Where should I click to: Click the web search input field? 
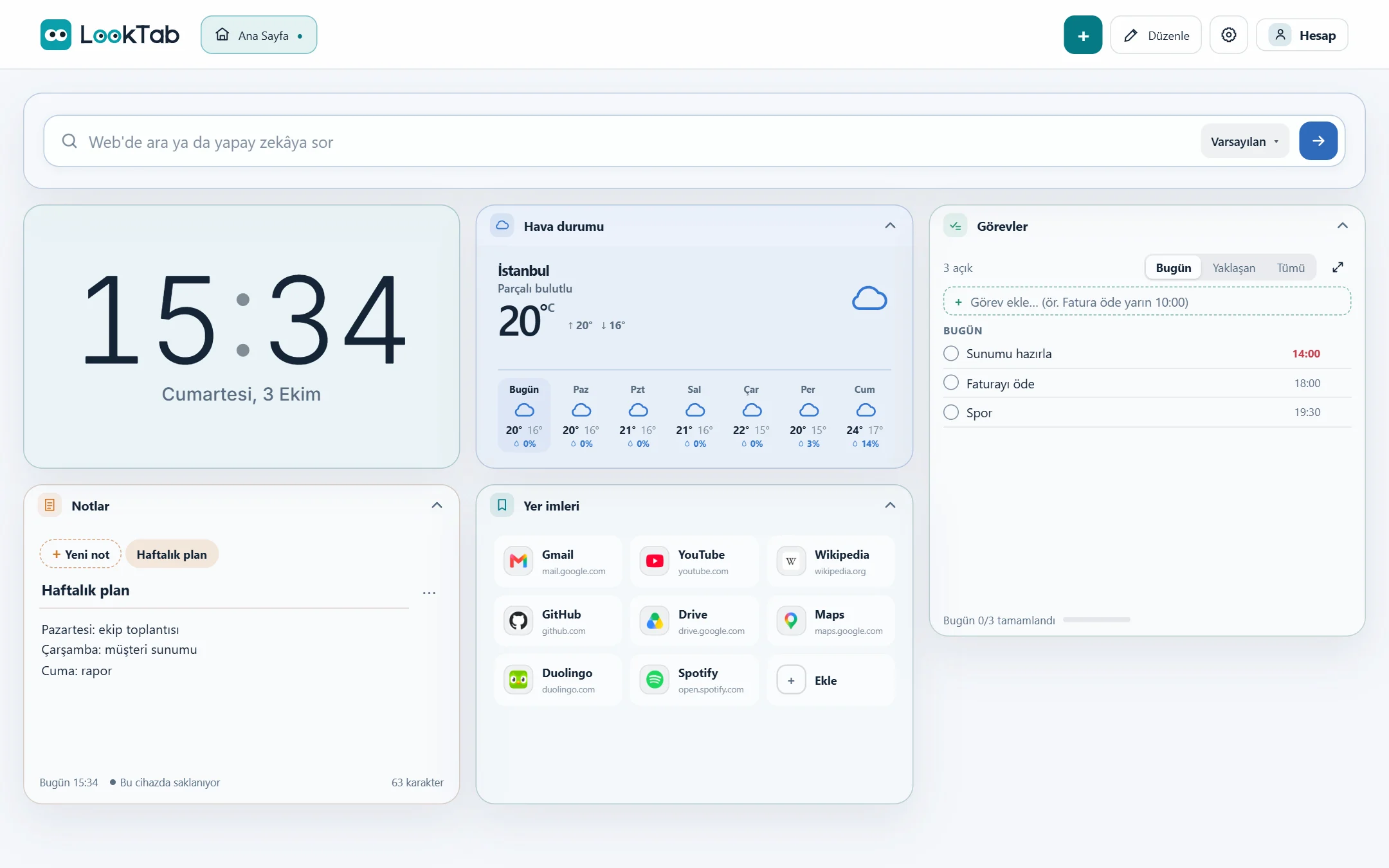click(637, 142)
